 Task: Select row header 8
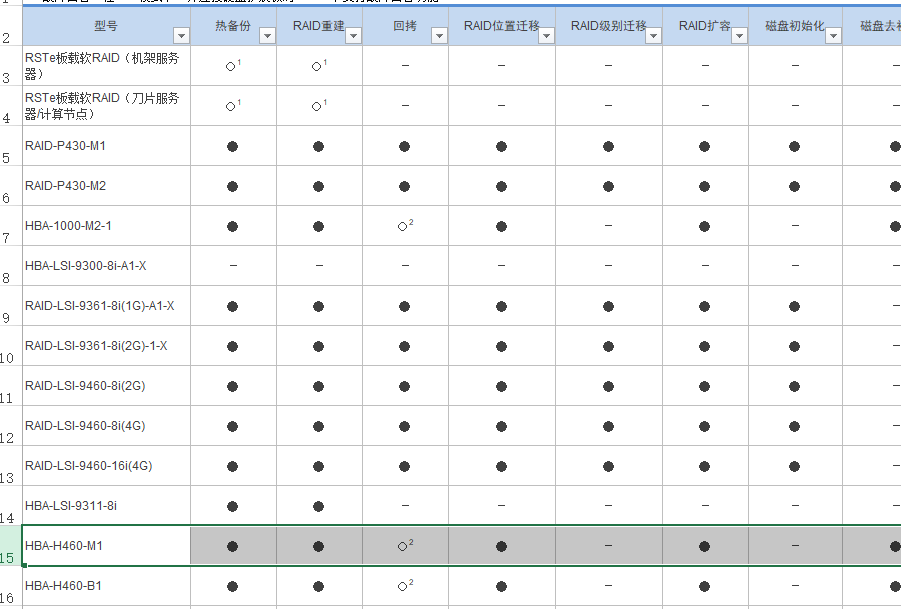click(x=10, y=266)
